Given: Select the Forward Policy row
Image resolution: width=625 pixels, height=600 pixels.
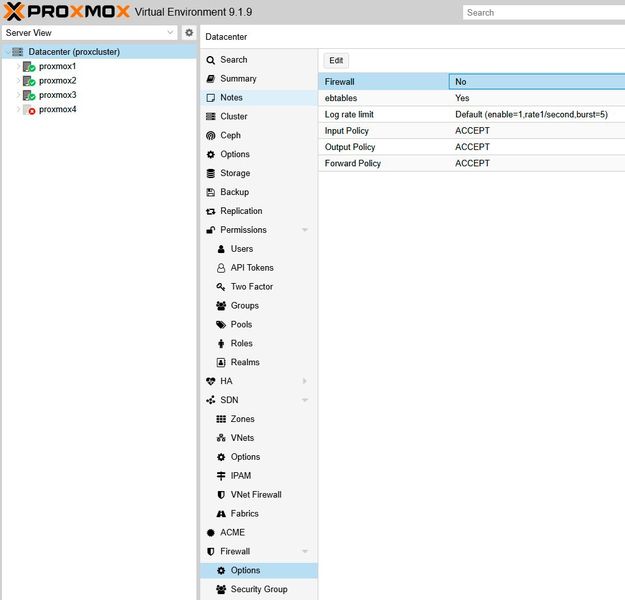Looking at the screenshot, I should pyautogui.click(x=472, y=163).
